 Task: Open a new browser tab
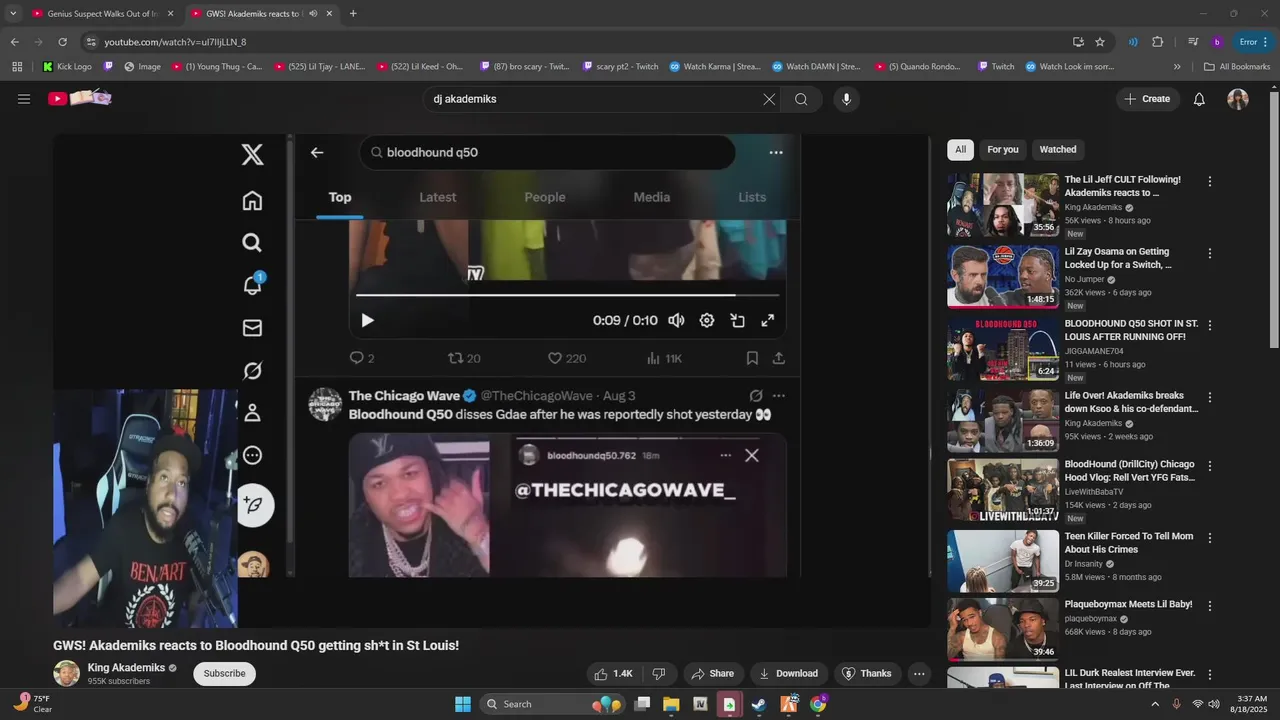tap(353, 13)
